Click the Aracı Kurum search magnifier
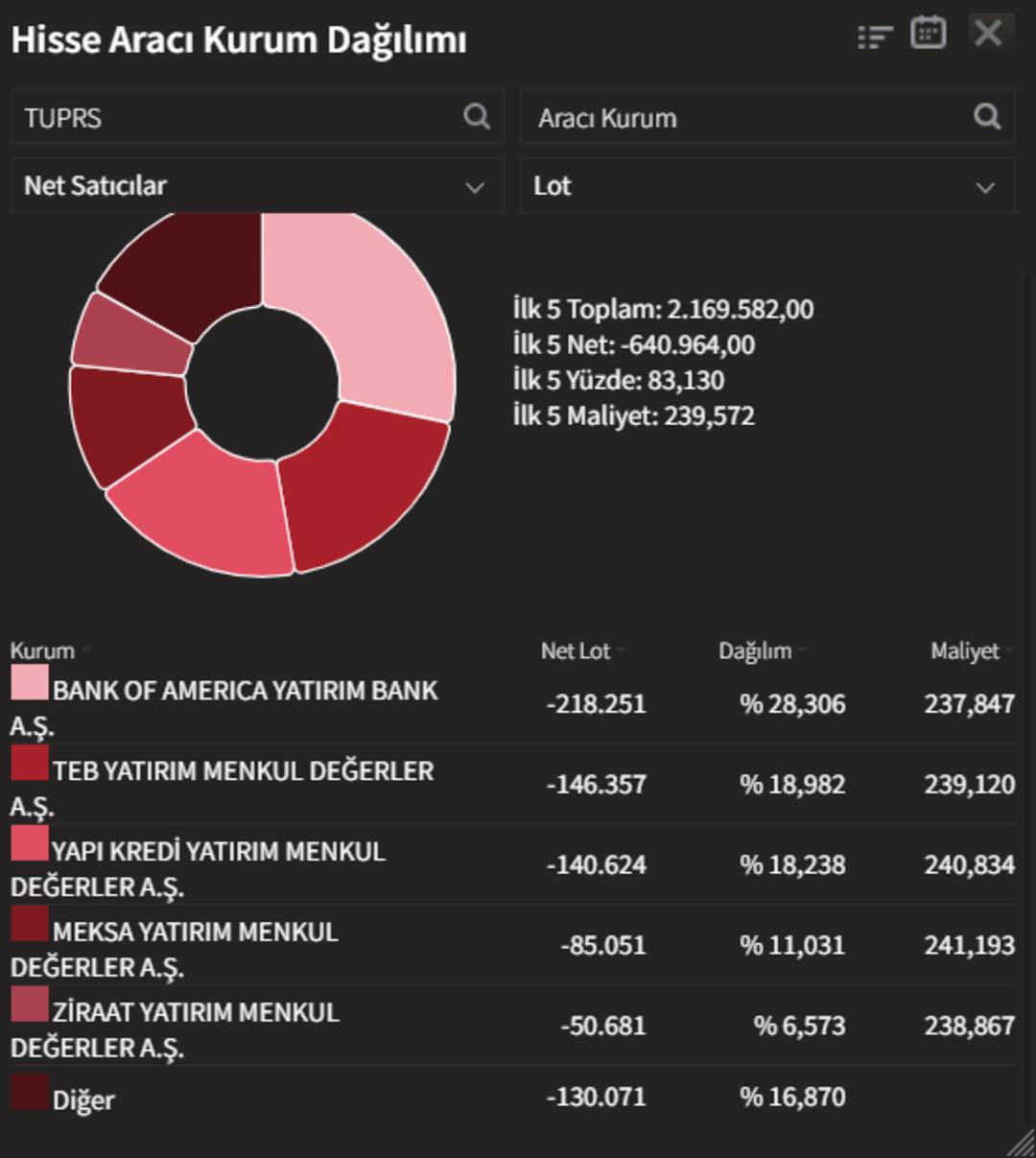The width and height of the screenshot is (1036, 1158). [x=986, y=116]
